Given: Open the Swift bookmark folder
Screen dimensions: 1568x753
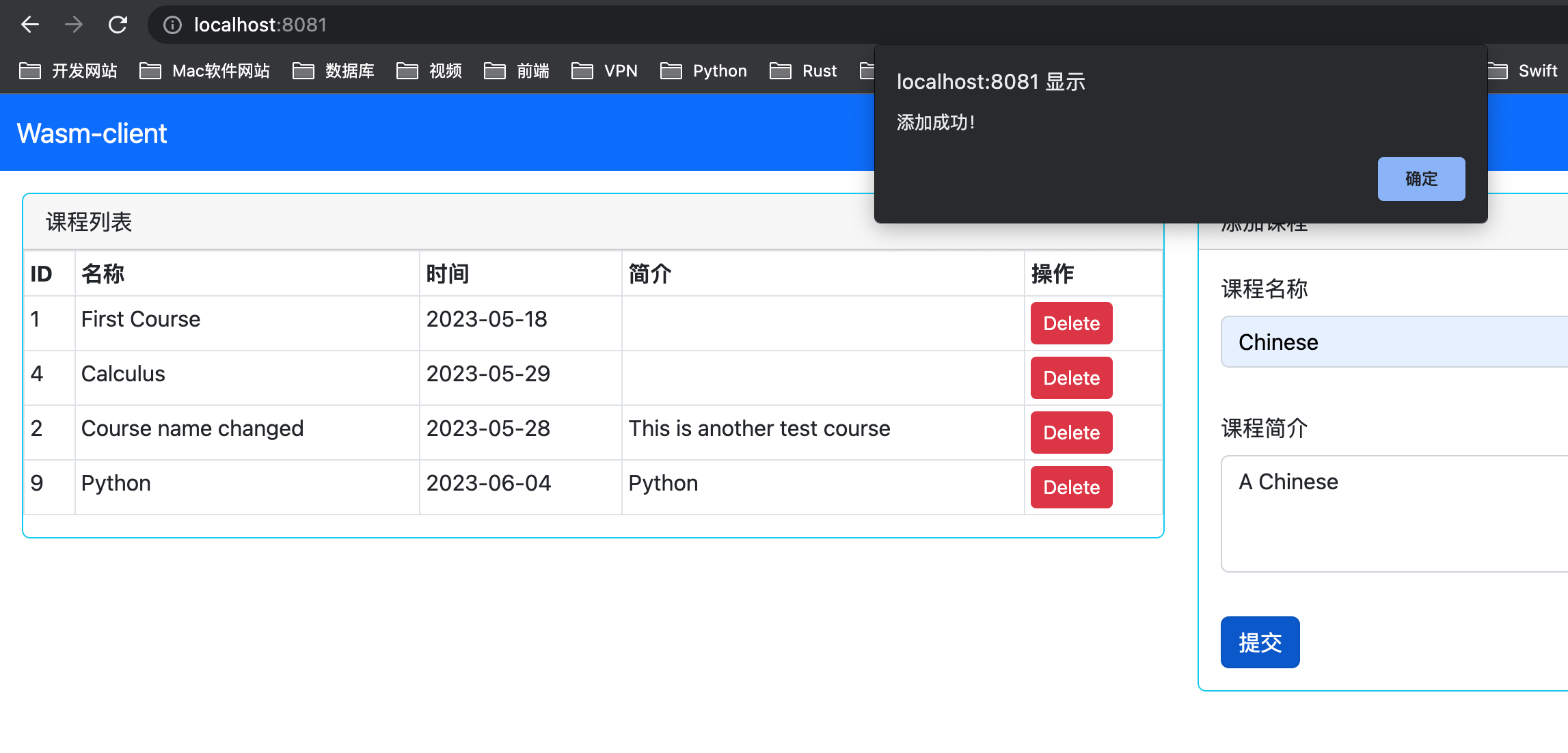Looking at the screenshot, I should click(1524, 71).
